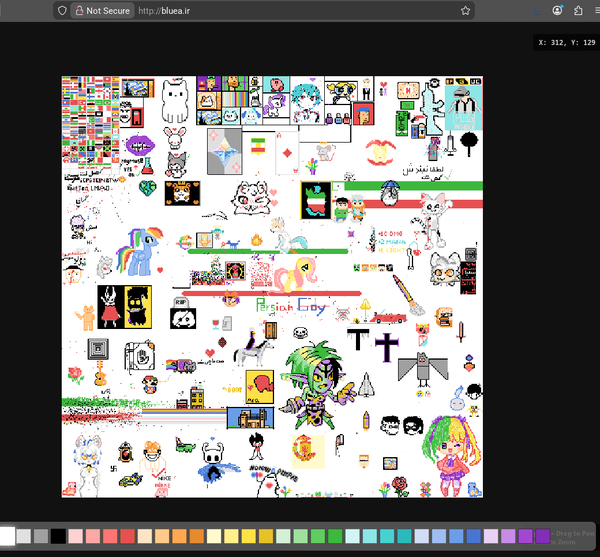The width and height of the screenshot is (600, 557).
Task: Click the red sports car pixel art
Action: tap(388, 318)
